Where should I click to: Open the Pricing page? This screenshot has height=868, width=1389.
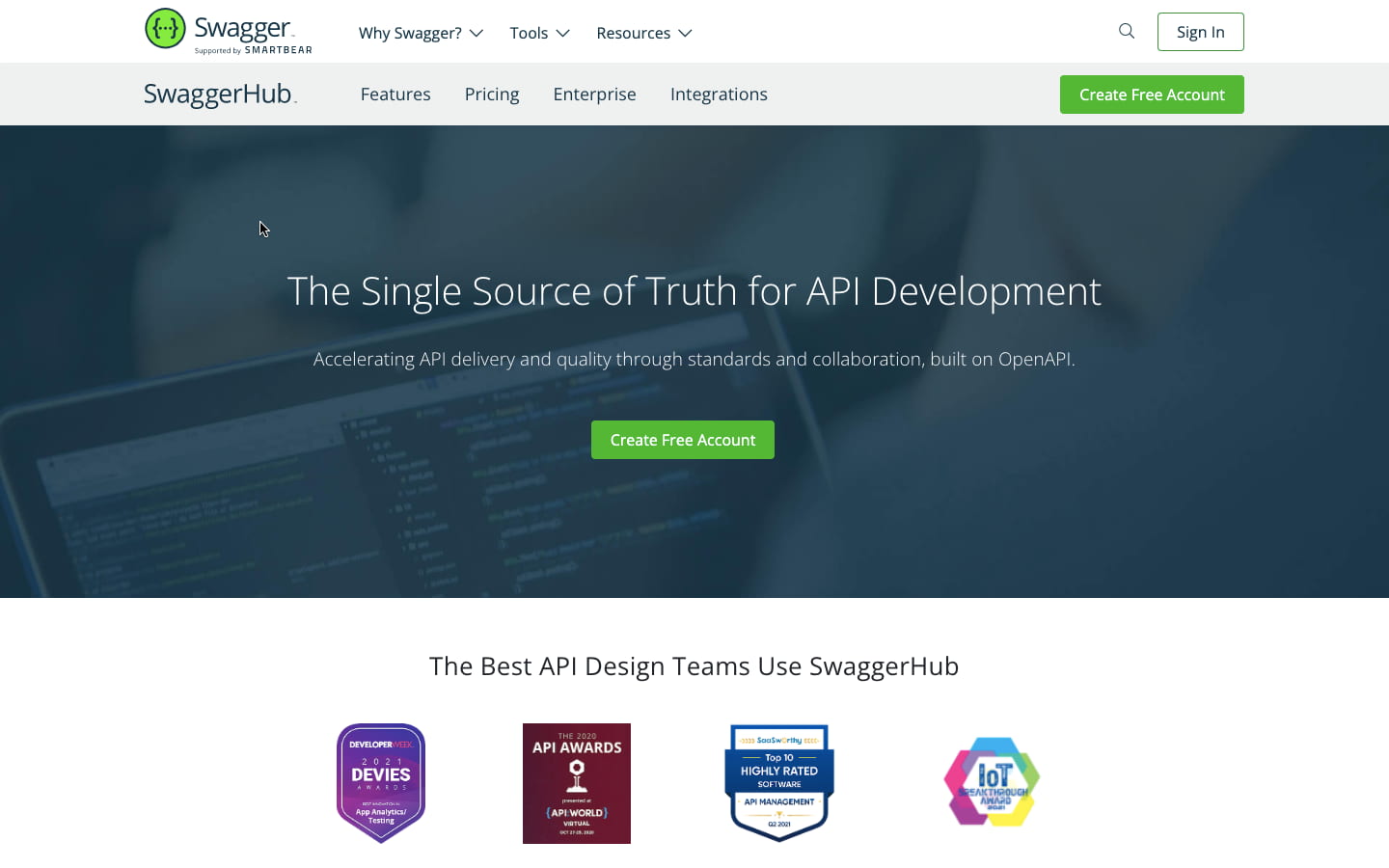pos(492,94)
